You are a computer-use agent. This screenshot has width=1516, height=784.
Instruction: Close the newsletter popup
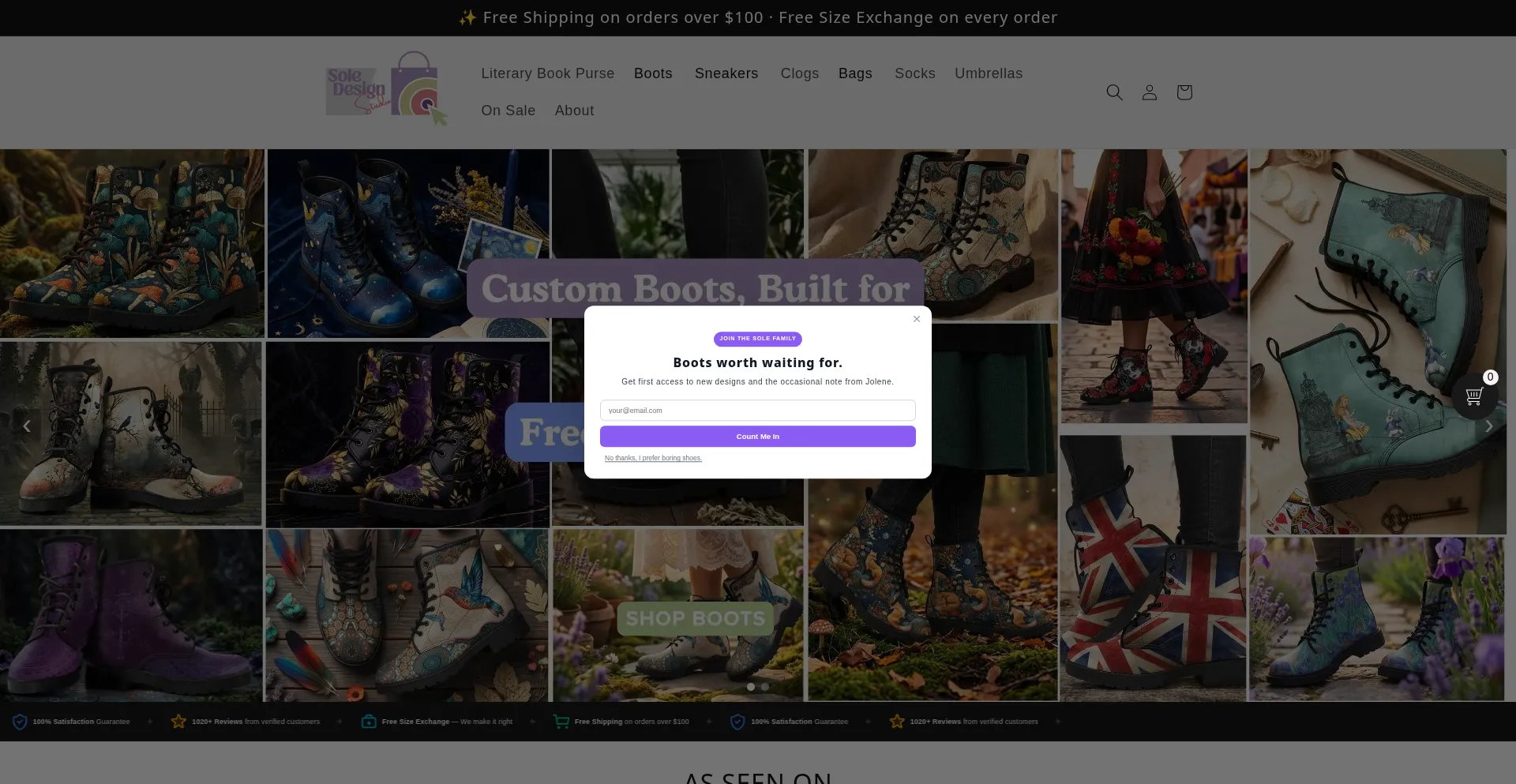[916, 319]
